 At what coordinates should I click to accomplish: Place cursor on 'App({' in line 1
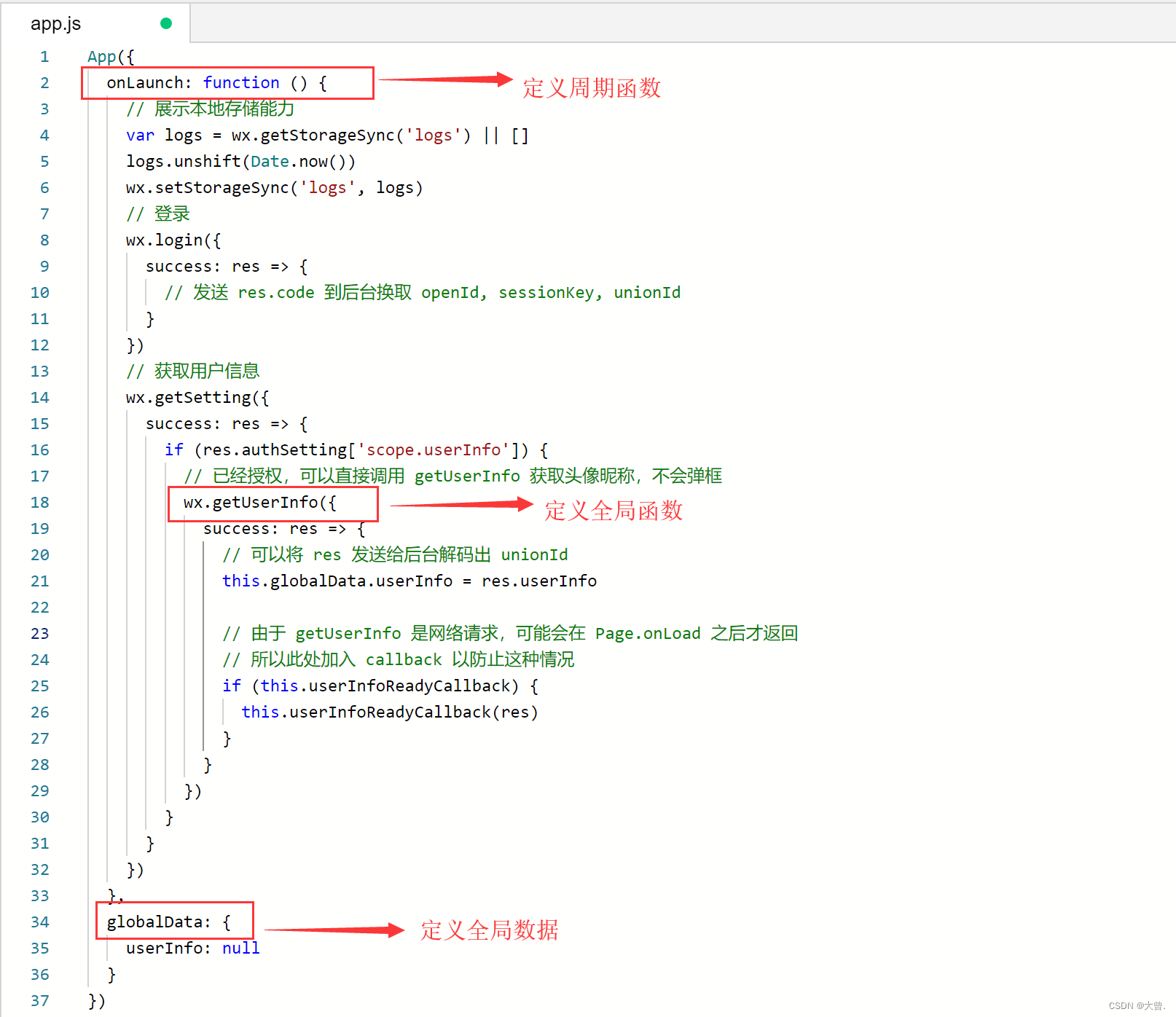(x=111, y=57)
